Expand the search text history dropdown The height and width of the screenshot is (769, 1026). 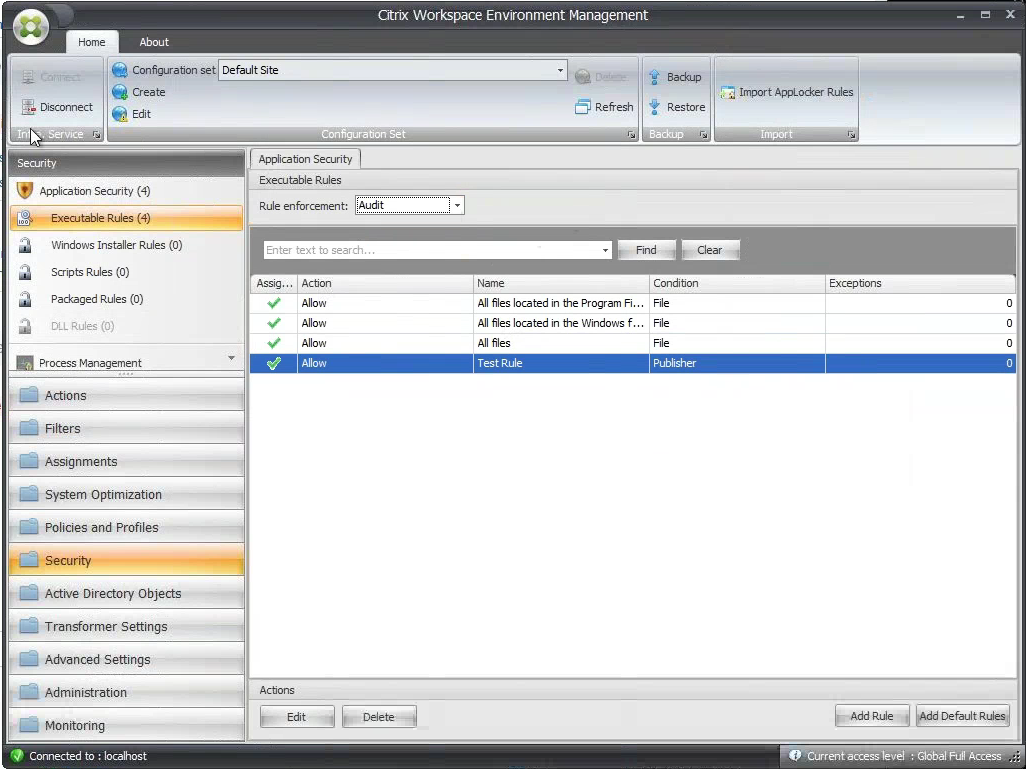[606, 251]
